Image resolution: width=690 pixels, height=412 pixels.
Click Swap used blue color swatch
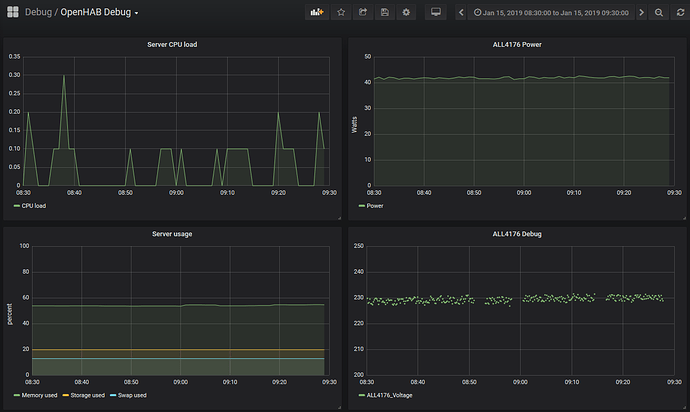point(113,395)
